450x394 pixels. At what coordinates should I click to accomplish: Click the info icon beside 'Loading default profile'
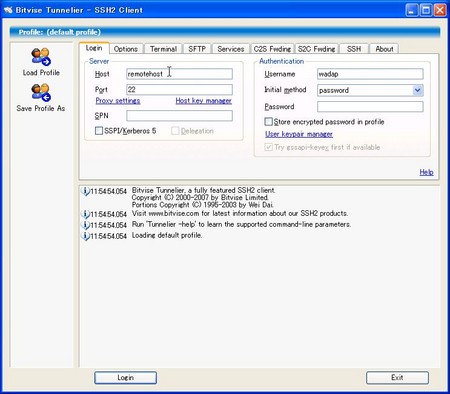[85, 236]
